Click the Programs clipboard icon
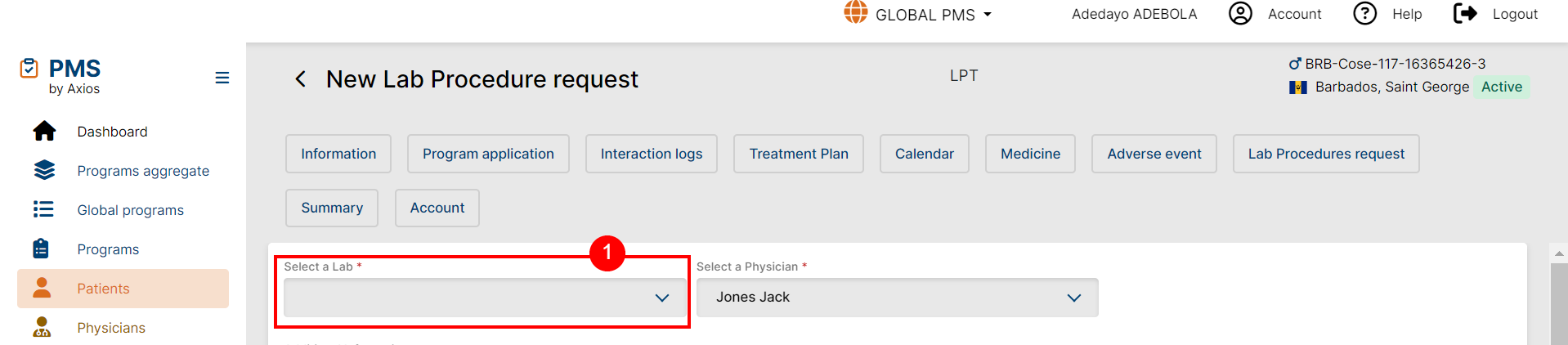1568x345 pixels. click(x=41, y=249)
